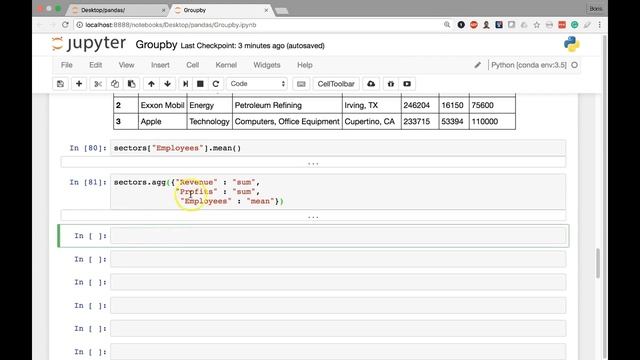Click the cloud upload toolbar icon

click(x=371, y=84)
